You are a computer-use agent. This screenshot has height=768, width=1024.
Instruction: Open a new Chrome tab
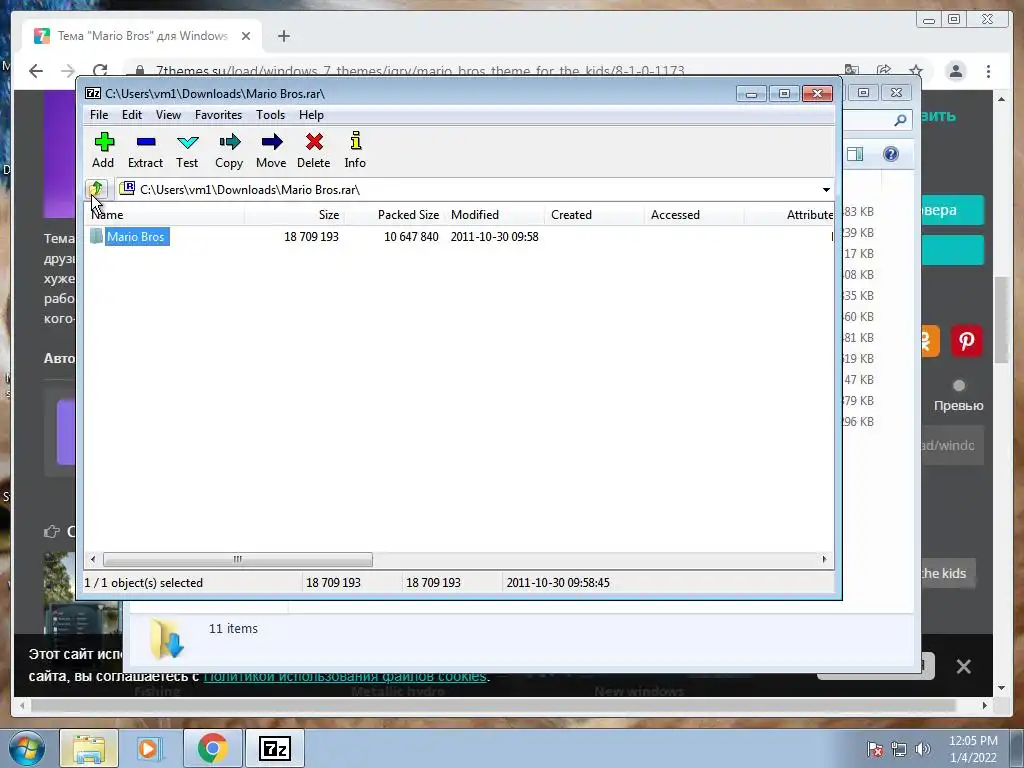[283, 36]
